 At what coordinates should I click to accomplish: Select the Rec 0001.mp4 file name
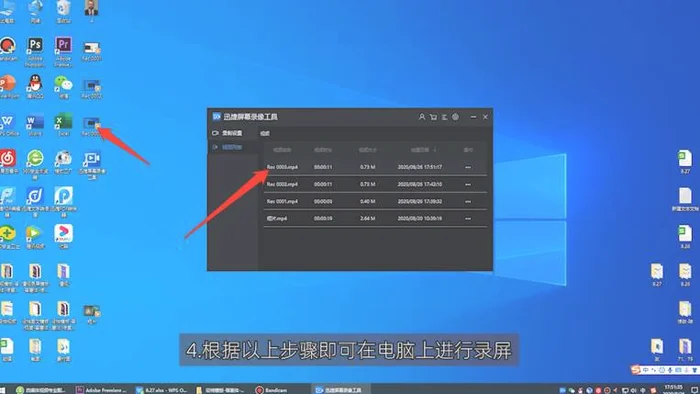point(282,201)
